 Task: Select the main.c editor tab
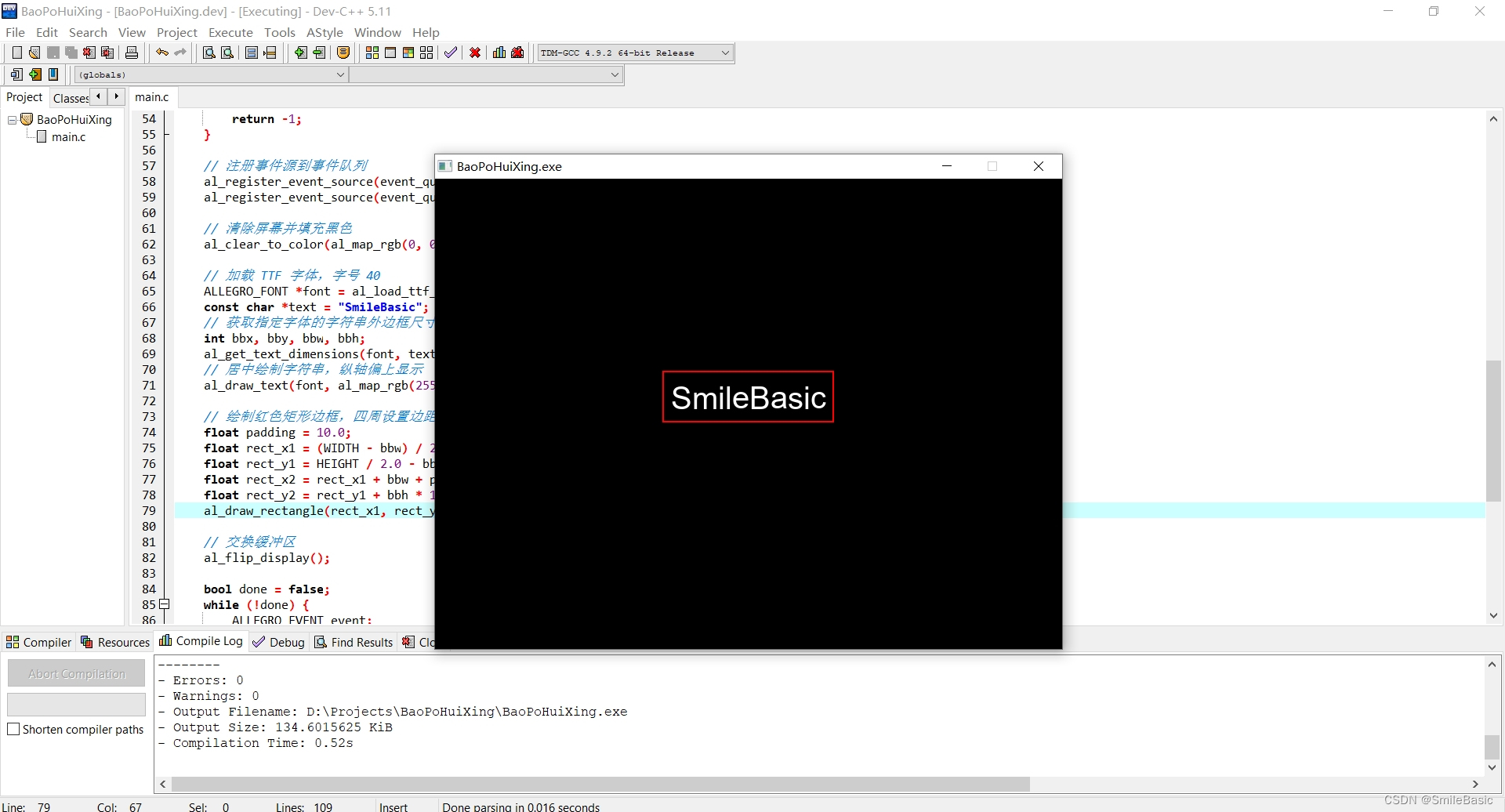(x=152, y=97)
